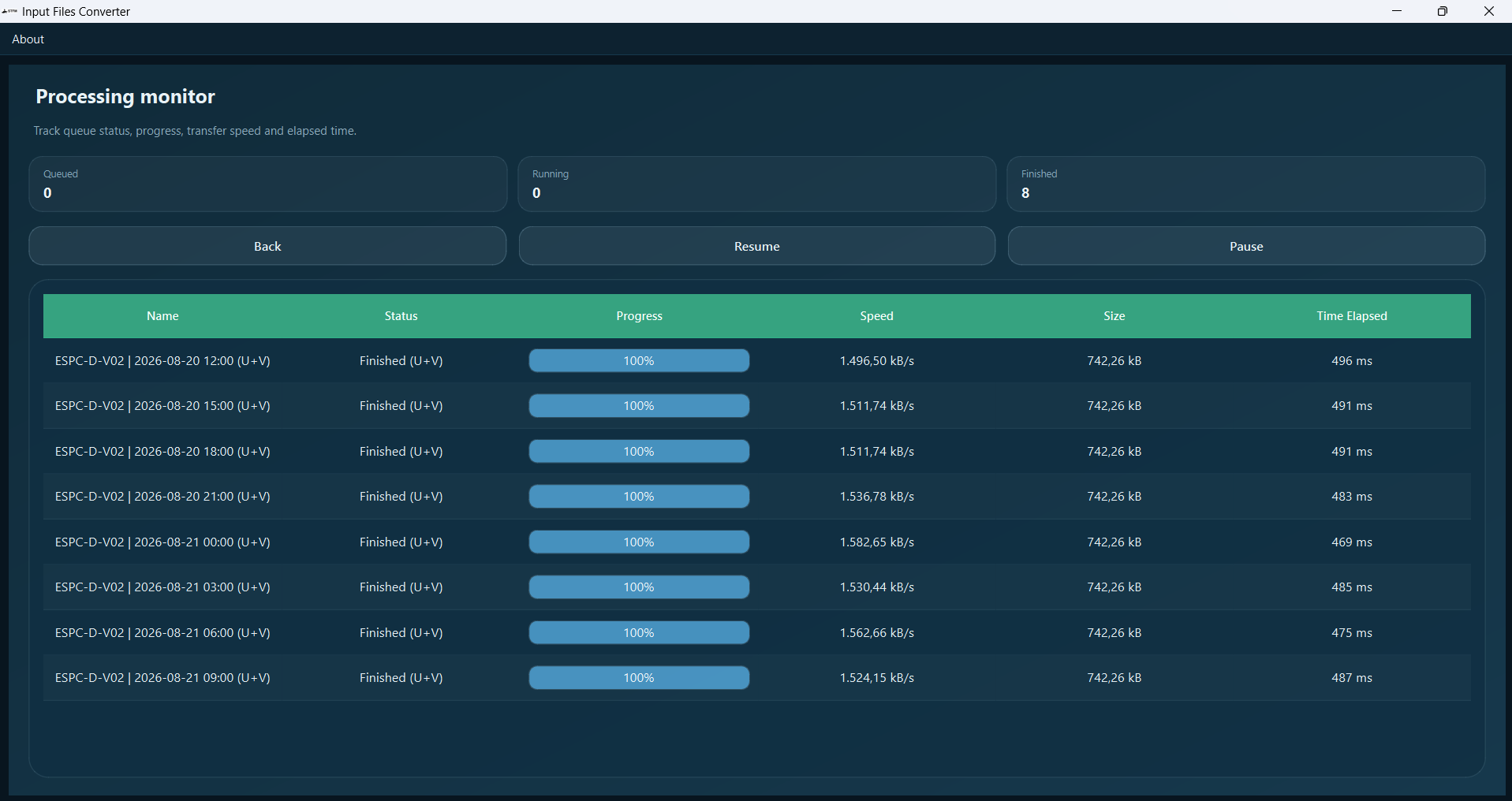
Task: Click speed value 1.496,50 kB/s
Action: [876, 361]
